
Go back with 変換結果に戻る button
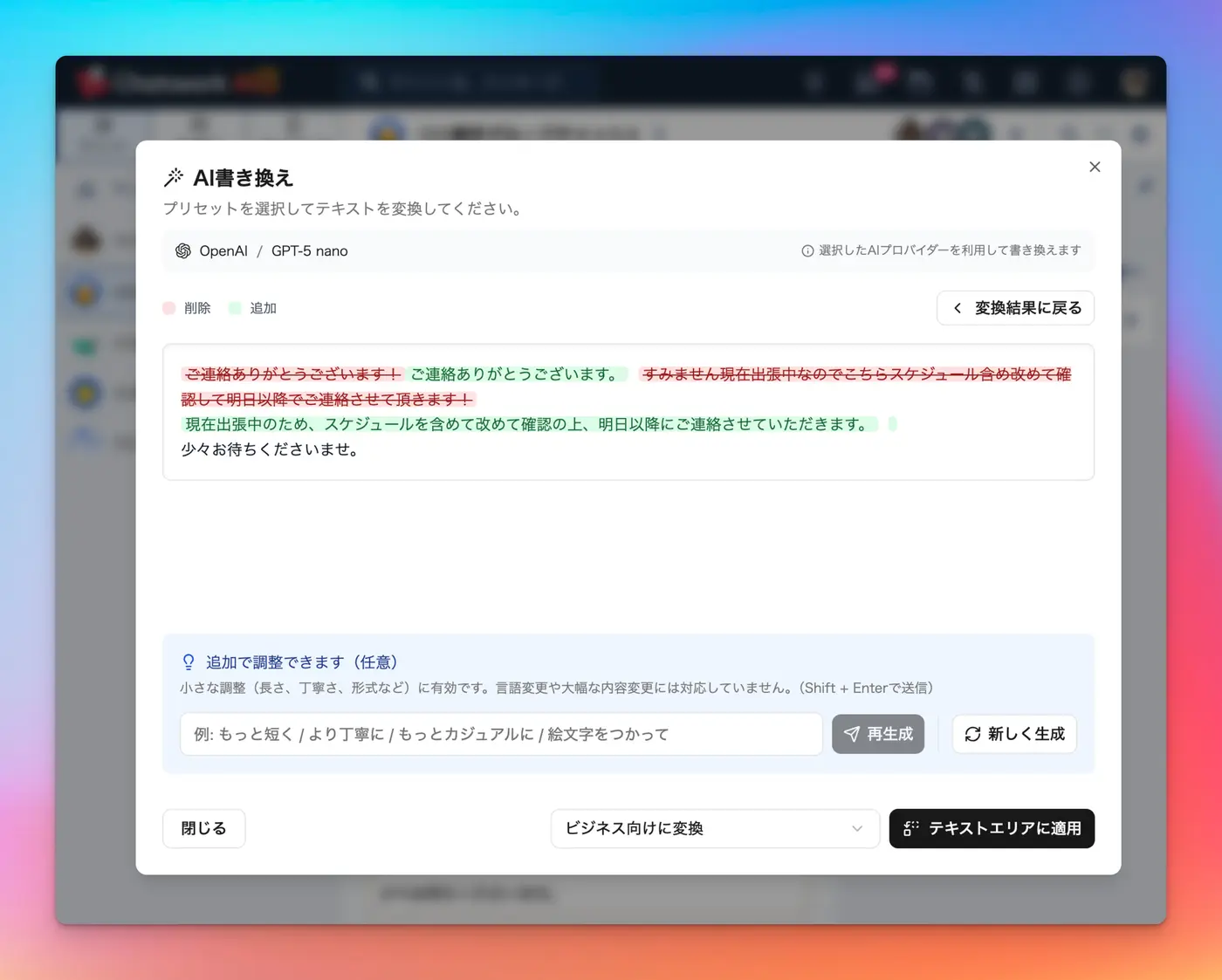click(1015, 308)
